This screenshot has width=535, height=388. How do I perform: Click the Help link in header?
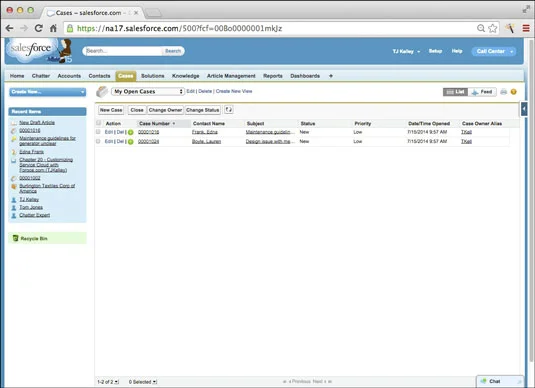(x=457, y=51)
